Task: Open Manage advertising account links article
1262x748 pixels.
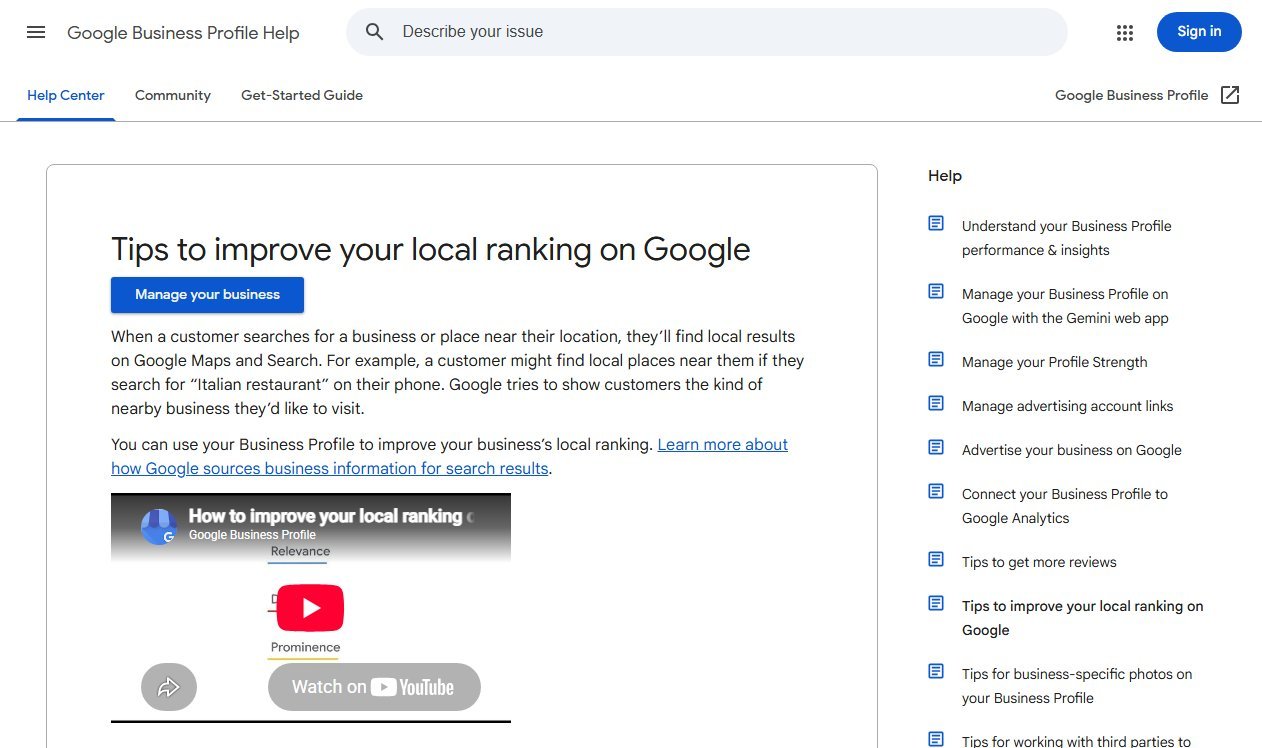Action: [x=1068, y=406]
